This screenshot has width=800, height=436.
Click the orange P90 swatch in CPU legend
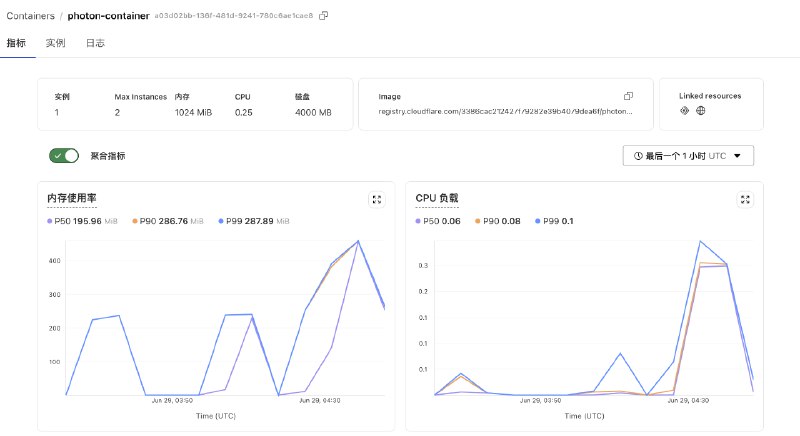click(478, 220)
